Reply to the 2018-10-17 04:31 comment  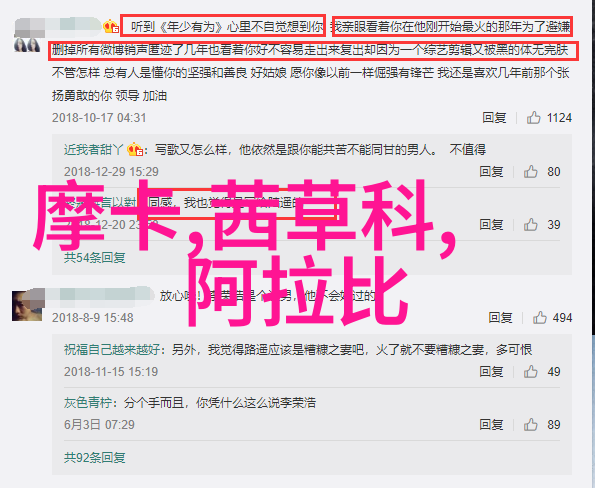(x=494, y=118)
